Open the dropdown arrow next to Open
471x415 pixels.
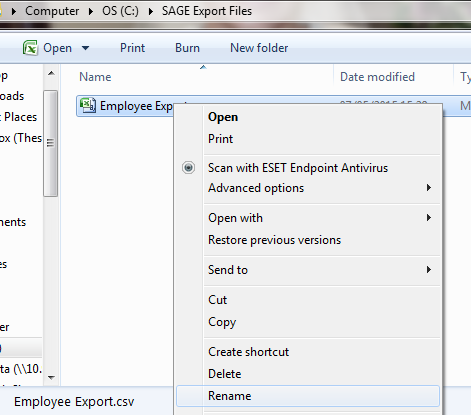[85, 48]
